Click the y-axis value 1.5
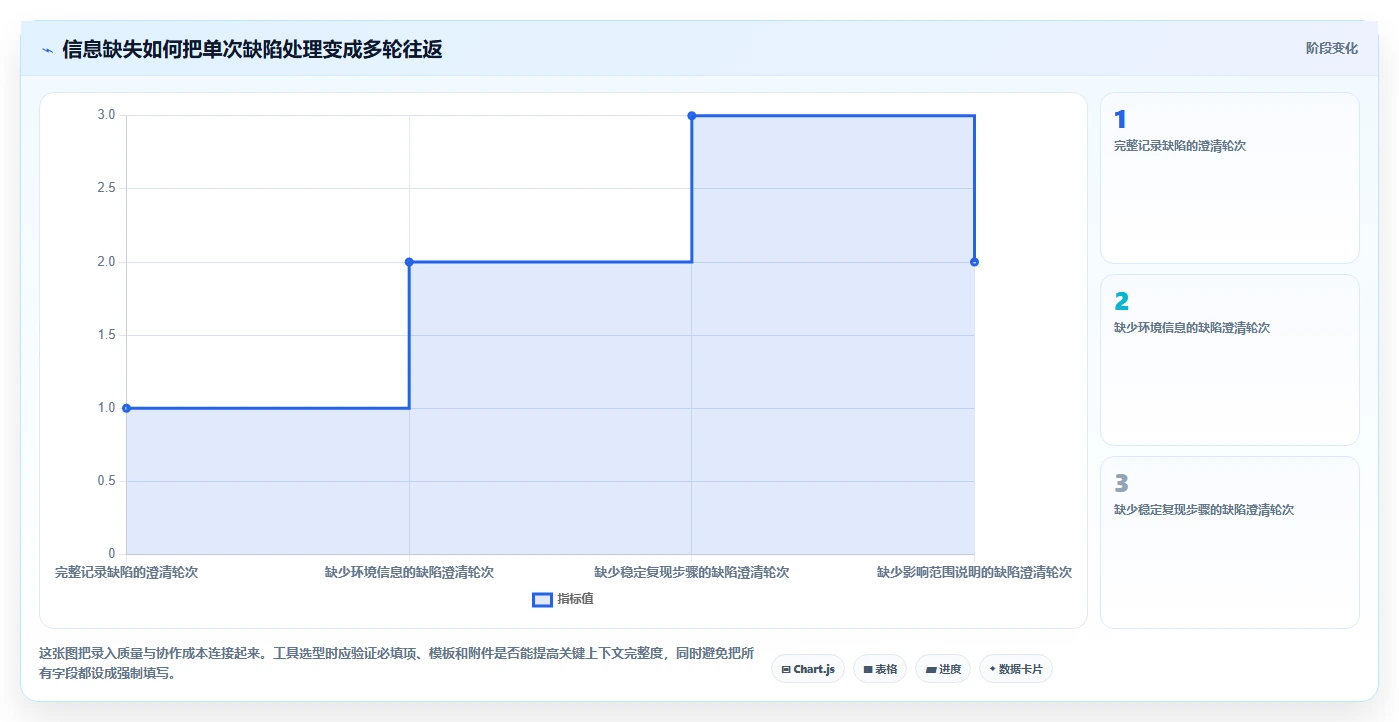 click(x=106, y=335)
